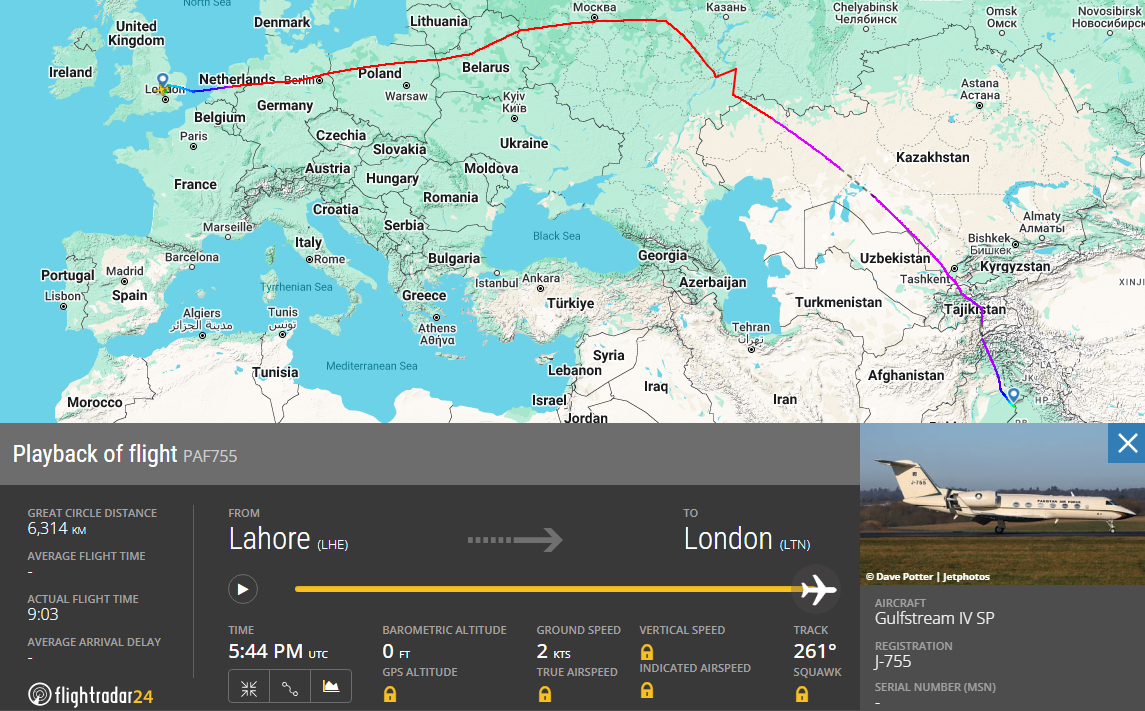Click the Tashkent city label on the map
Image resolution: width=1145 pixels, height=711 pixels.
coord(925,279)
